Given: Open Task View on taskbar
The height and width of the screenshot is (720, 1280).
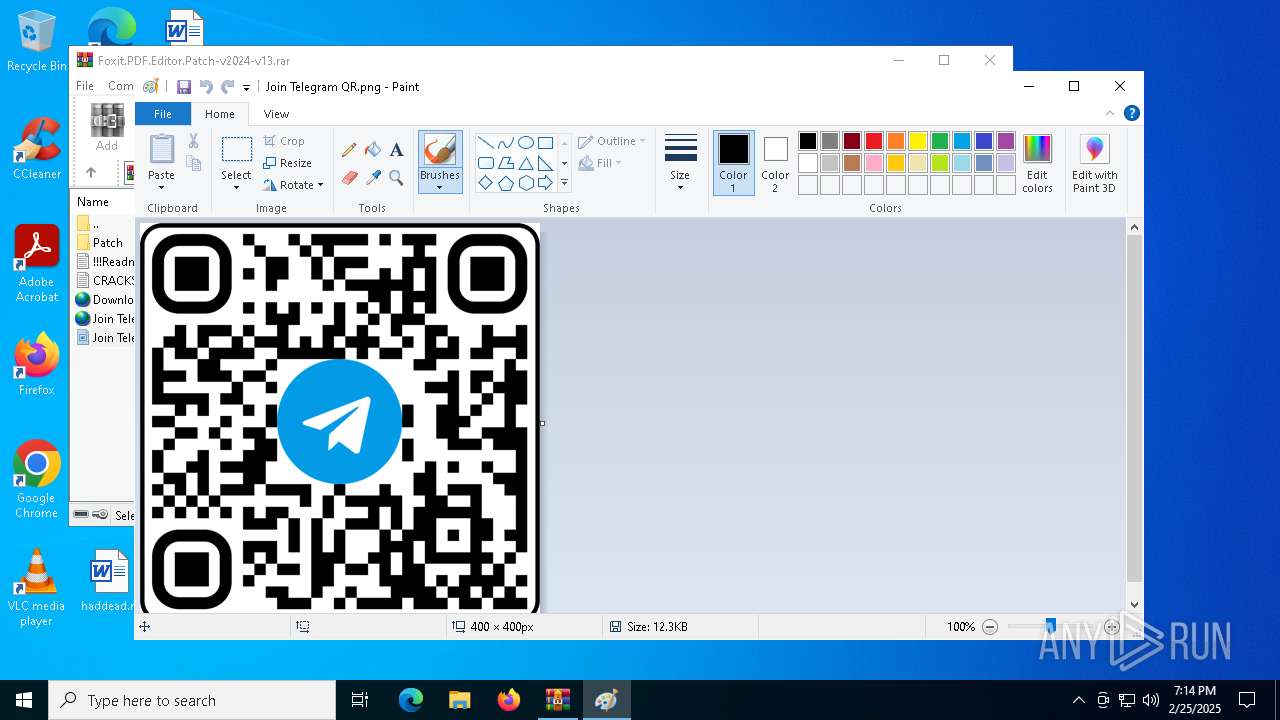Looking at the screenshot, I should click(x=360, y=700).
